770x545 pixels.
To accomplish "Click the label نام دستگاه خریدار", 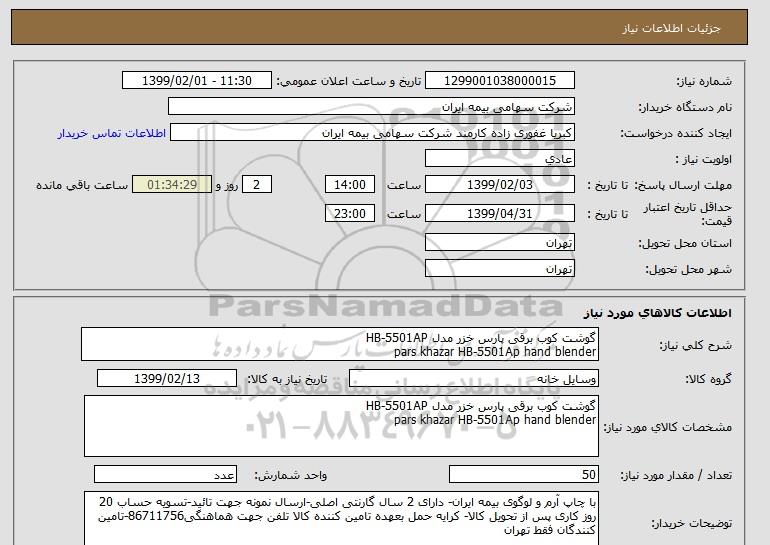I will [685, 107].
